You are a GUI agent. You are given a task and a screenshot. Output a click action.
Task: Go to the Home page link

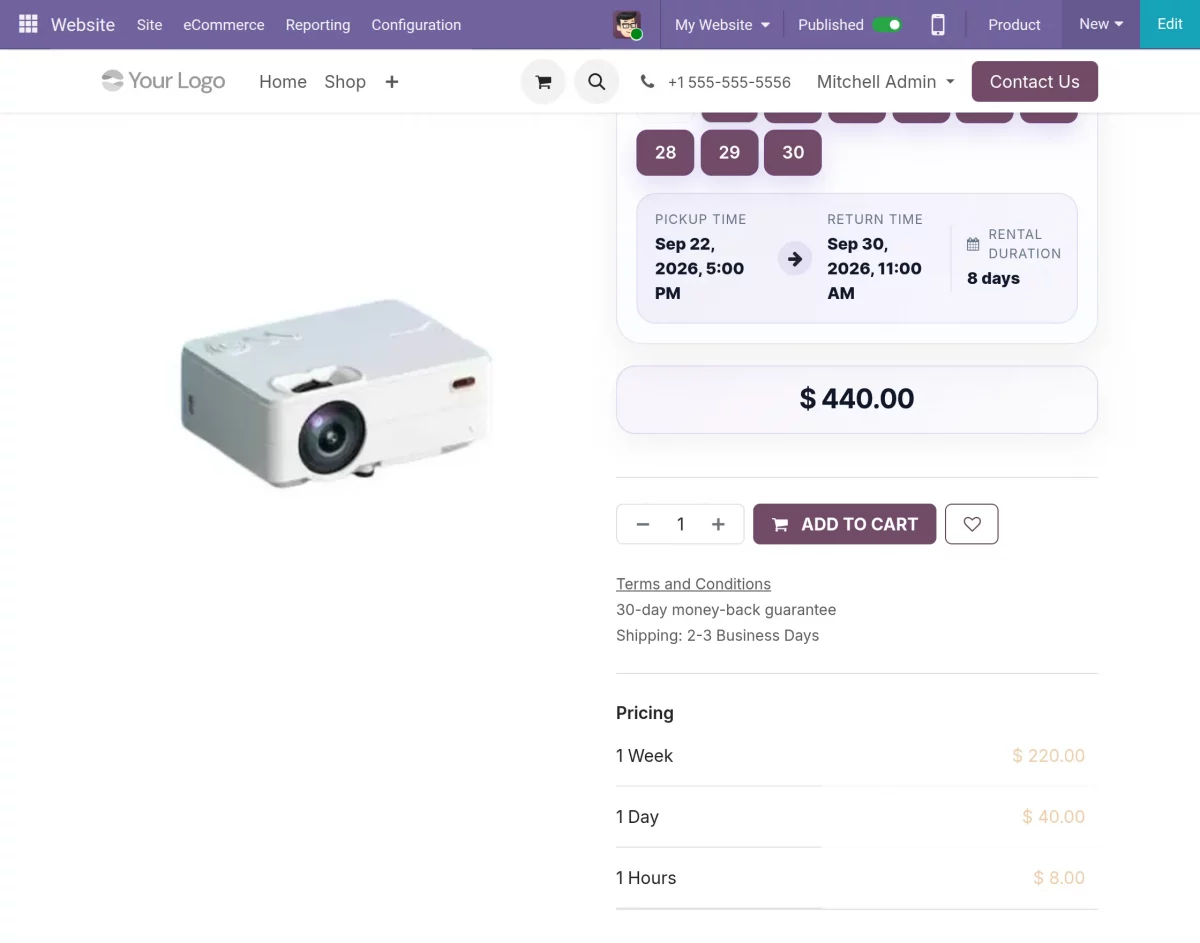(283, 82)
